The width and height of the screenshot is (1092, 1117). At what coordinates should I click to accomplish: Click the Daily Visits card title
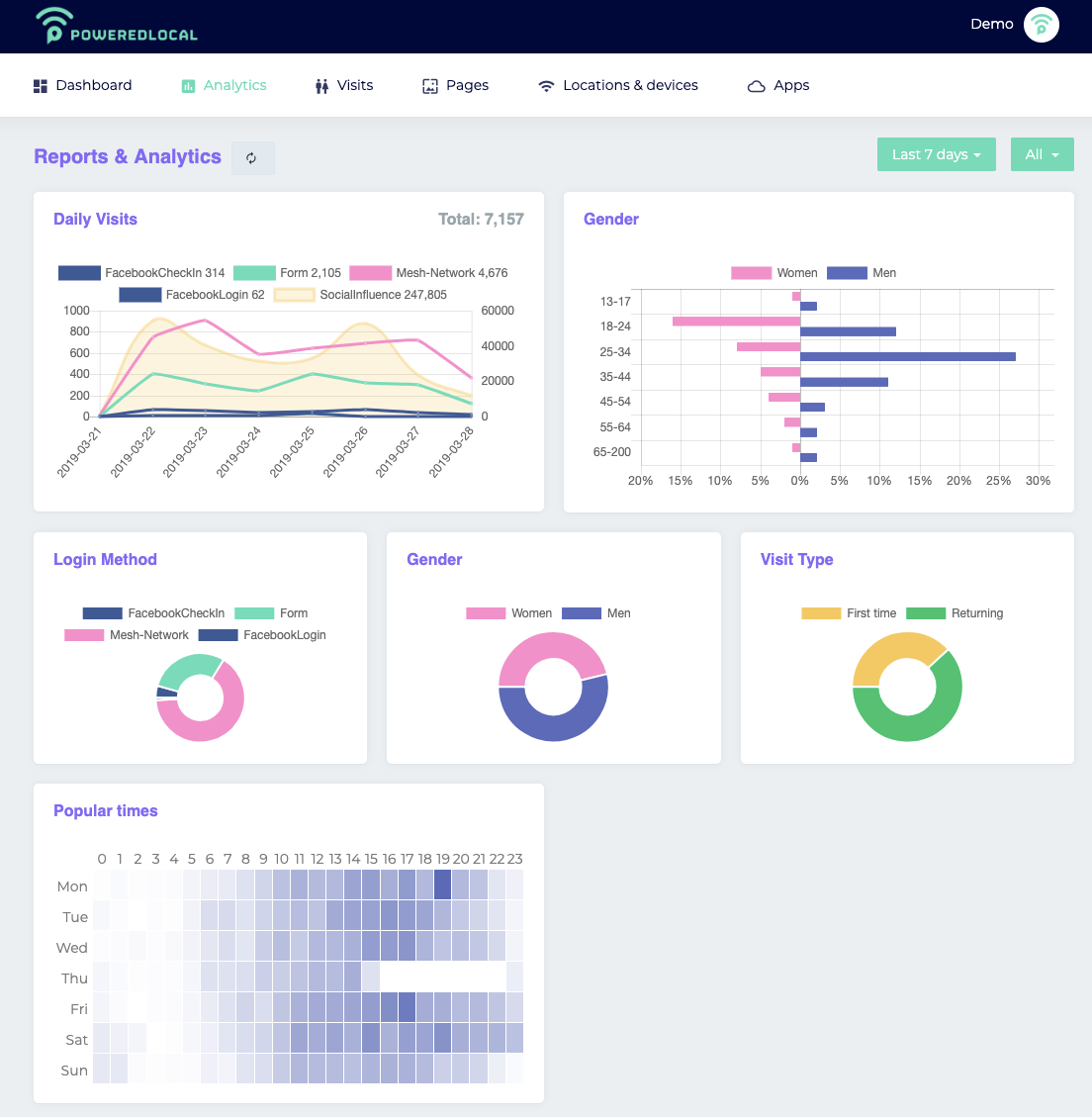[96, 220]
